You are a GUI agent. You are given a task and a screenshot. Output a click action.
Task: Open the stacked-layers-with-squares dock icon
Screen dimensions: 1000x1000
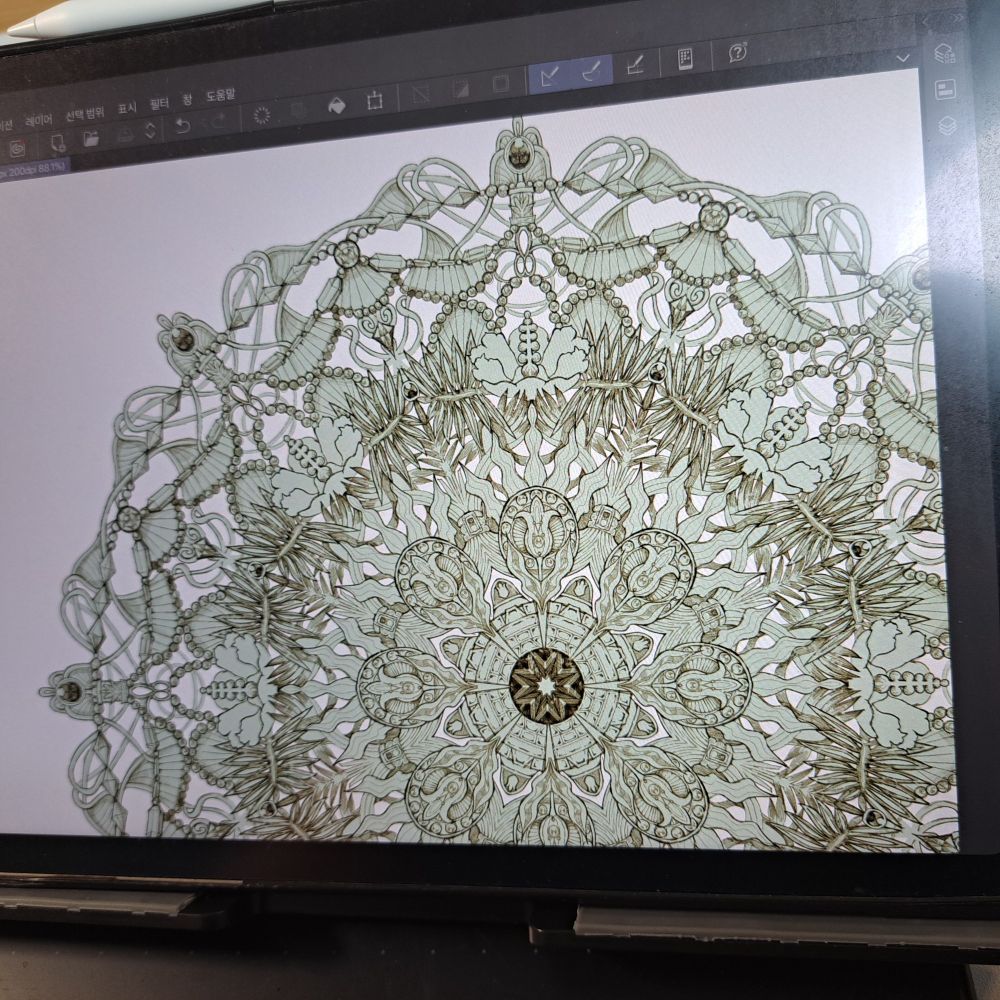945,53
